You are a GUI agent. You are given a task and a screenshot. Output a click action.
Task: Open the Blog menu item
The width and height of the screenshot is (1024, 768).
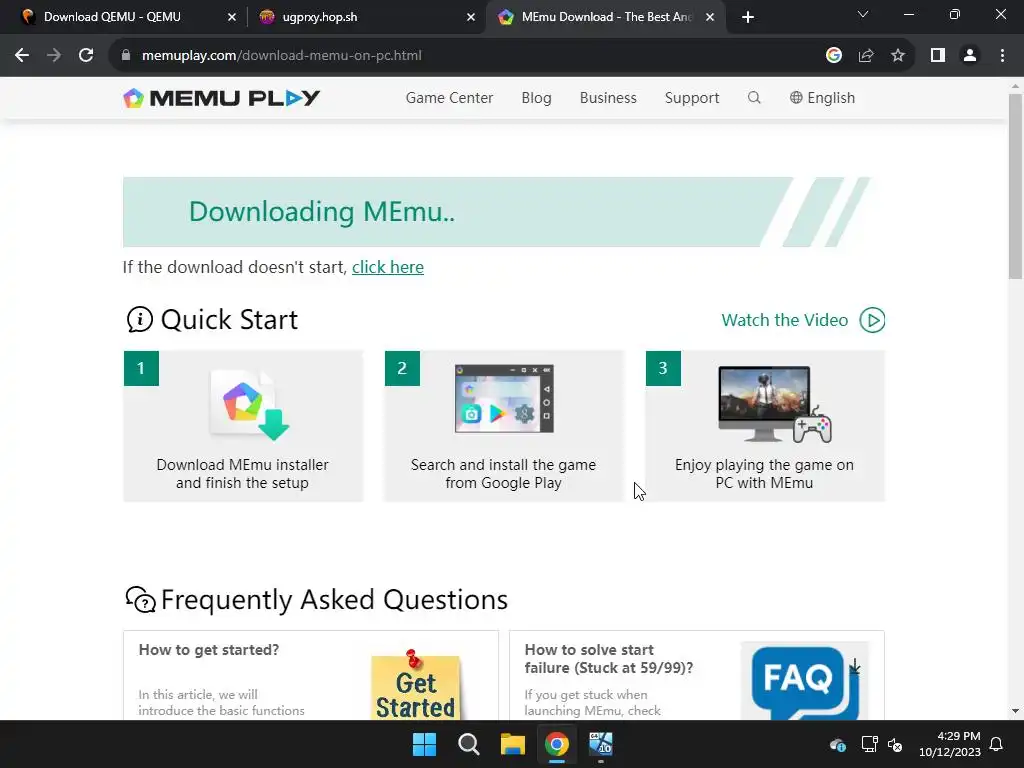coord(536,98)
